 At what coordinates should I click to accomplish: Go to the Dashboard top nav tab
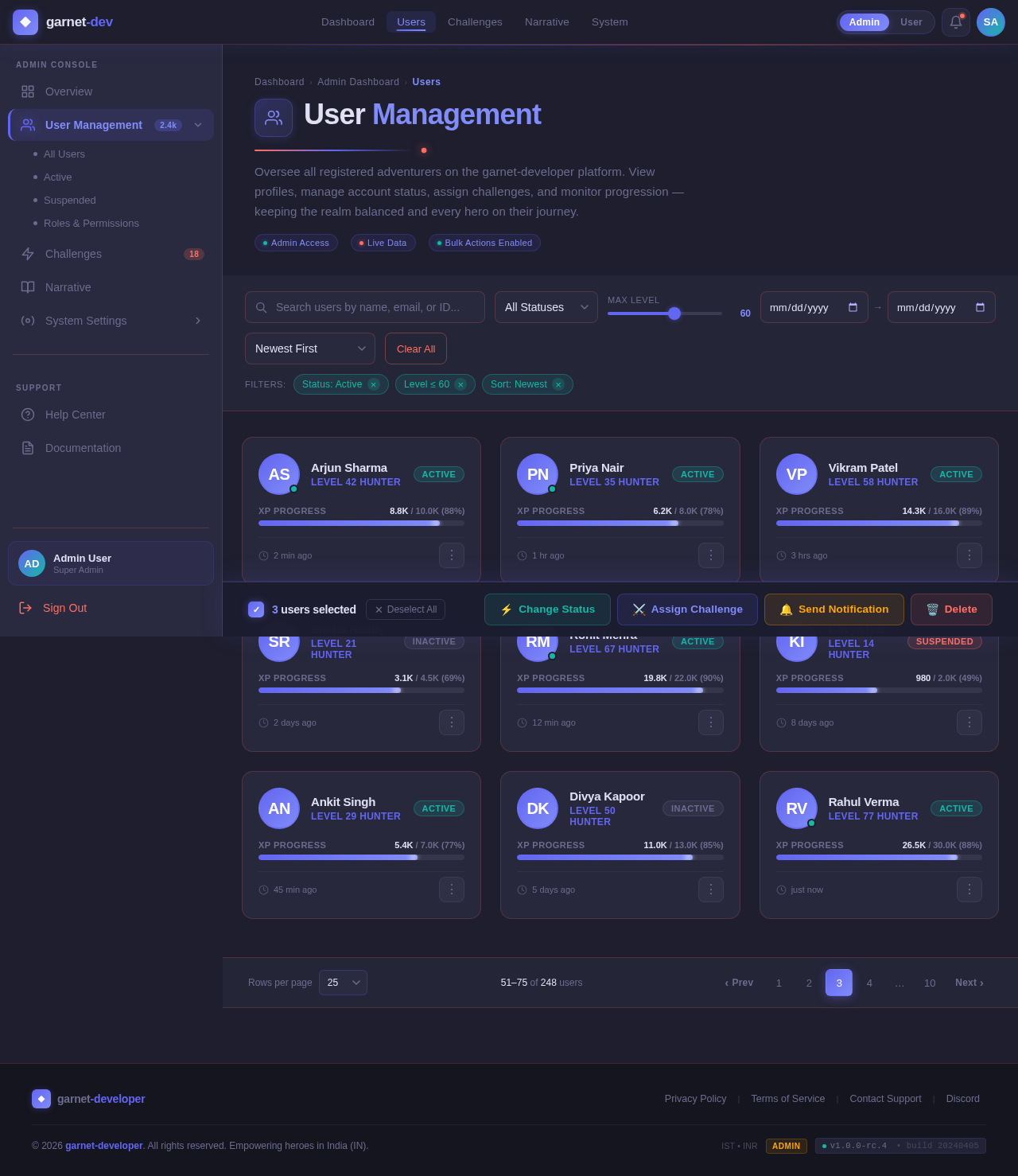pyautogui.click(x=348, y=22)
